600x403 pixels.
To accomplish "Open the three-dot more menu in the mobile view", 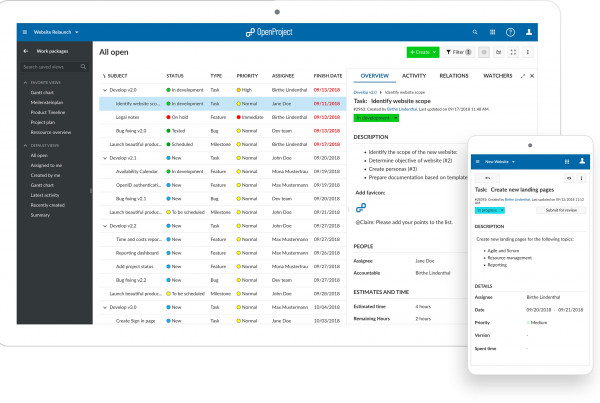I will [x=581, y=178].
